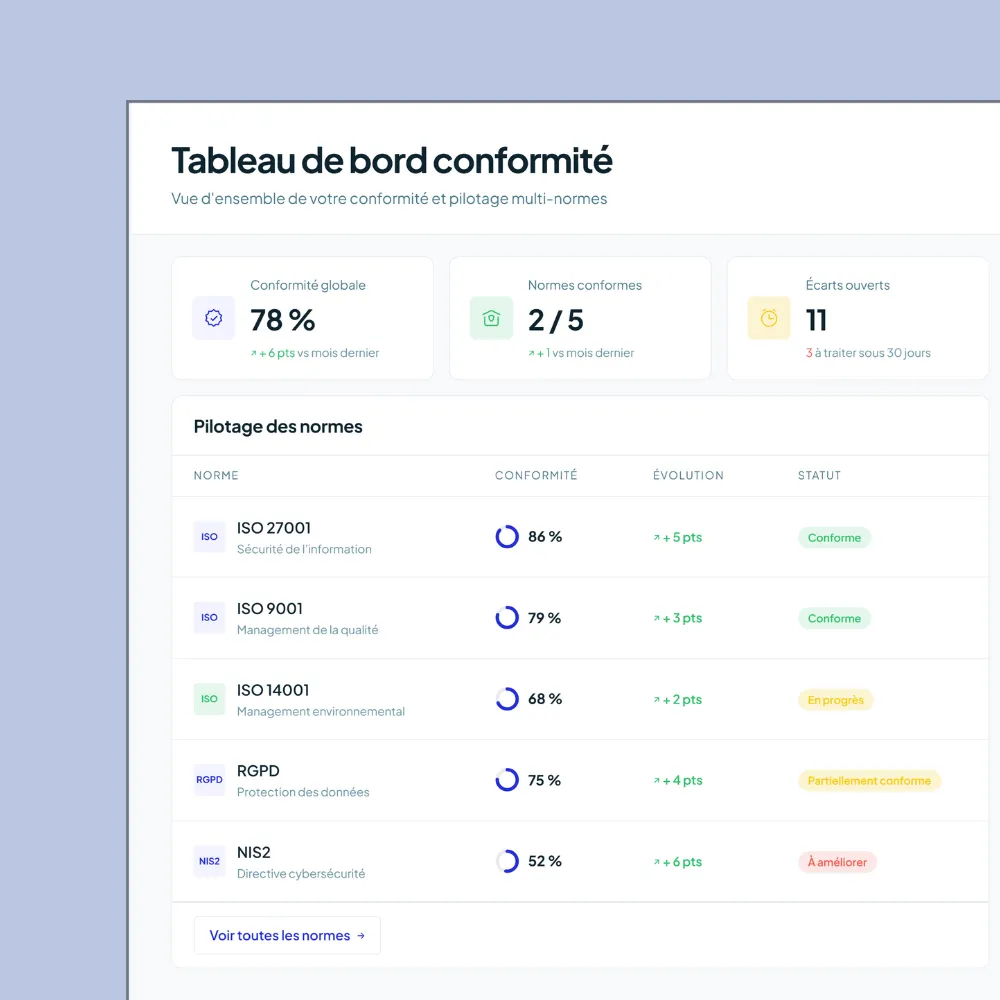Screen dimensions: 1000x1000
Task: Click the +4 pts evolution value
Action: tap(682, 781)
